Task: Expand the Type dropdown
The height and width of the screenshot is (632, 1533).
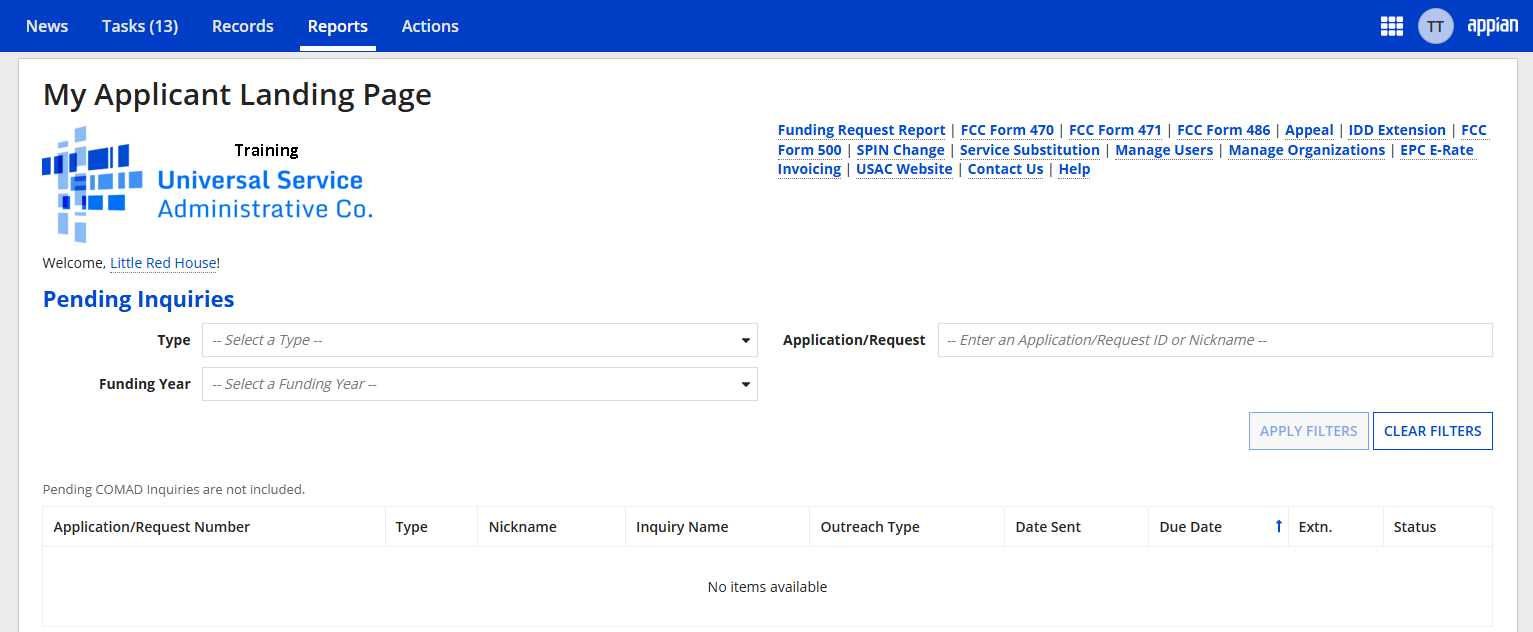Action: 480,340
